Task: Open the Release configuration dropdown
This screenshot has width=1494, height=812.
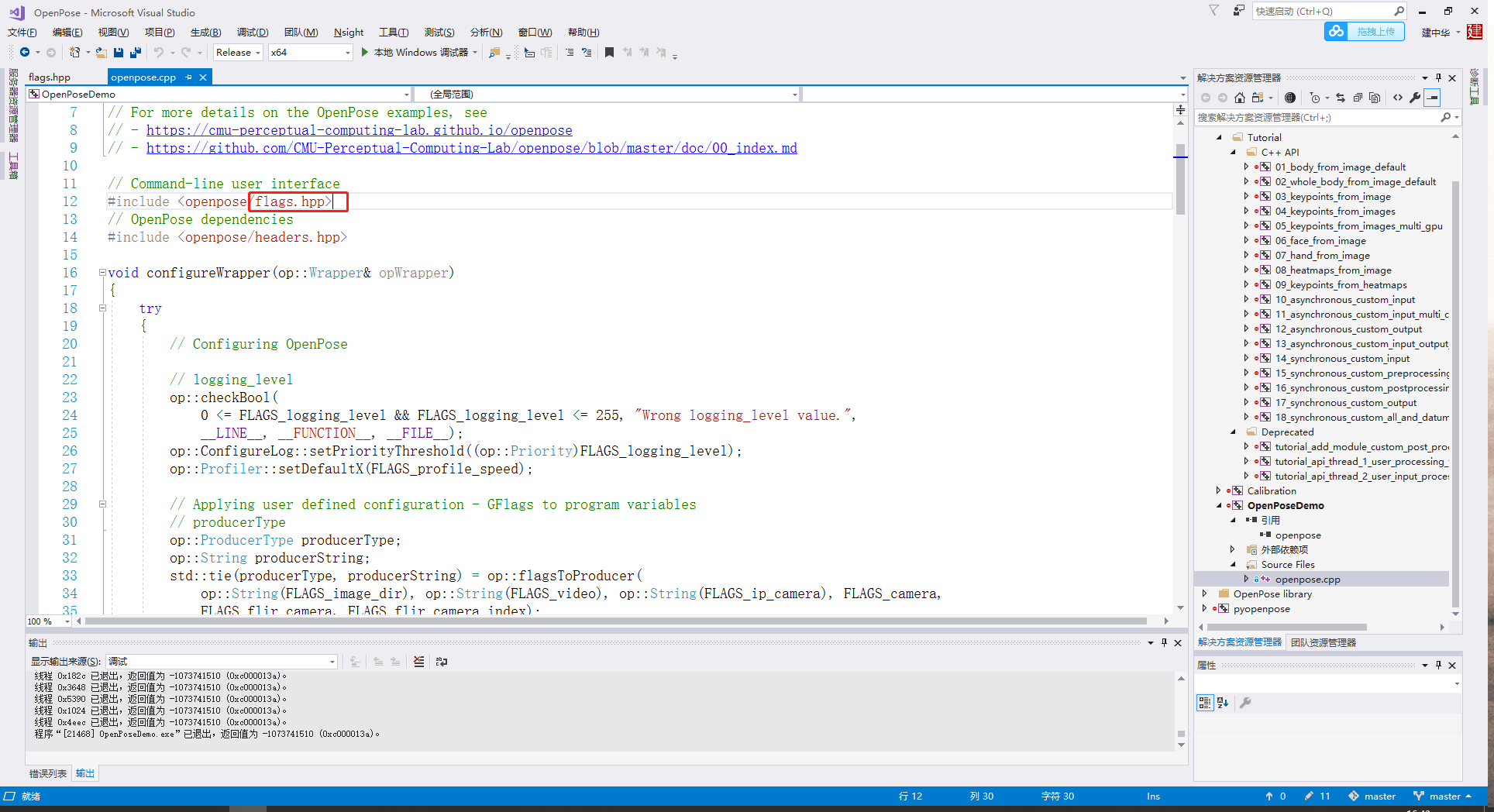Action: pos(237,52)
